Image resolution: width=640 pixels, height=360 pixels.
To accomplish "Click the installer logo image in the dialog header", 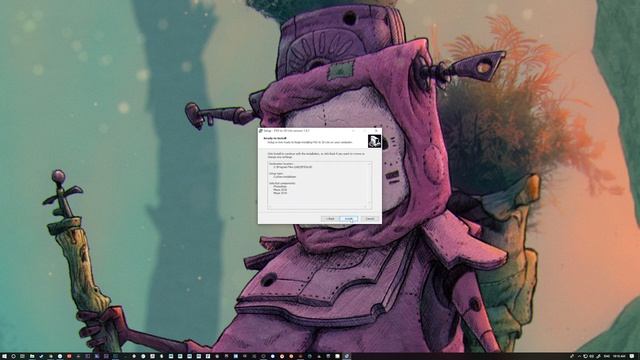I will pos(374,141).
